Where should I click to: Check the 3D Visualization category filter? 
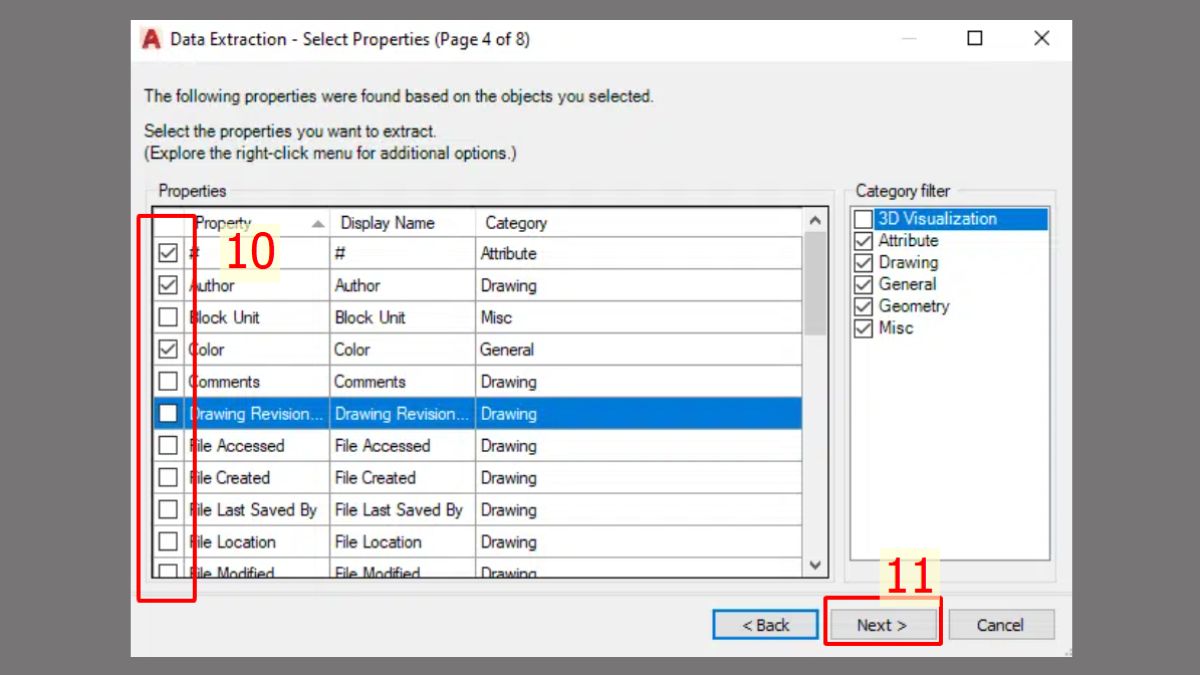click(862, 218)
